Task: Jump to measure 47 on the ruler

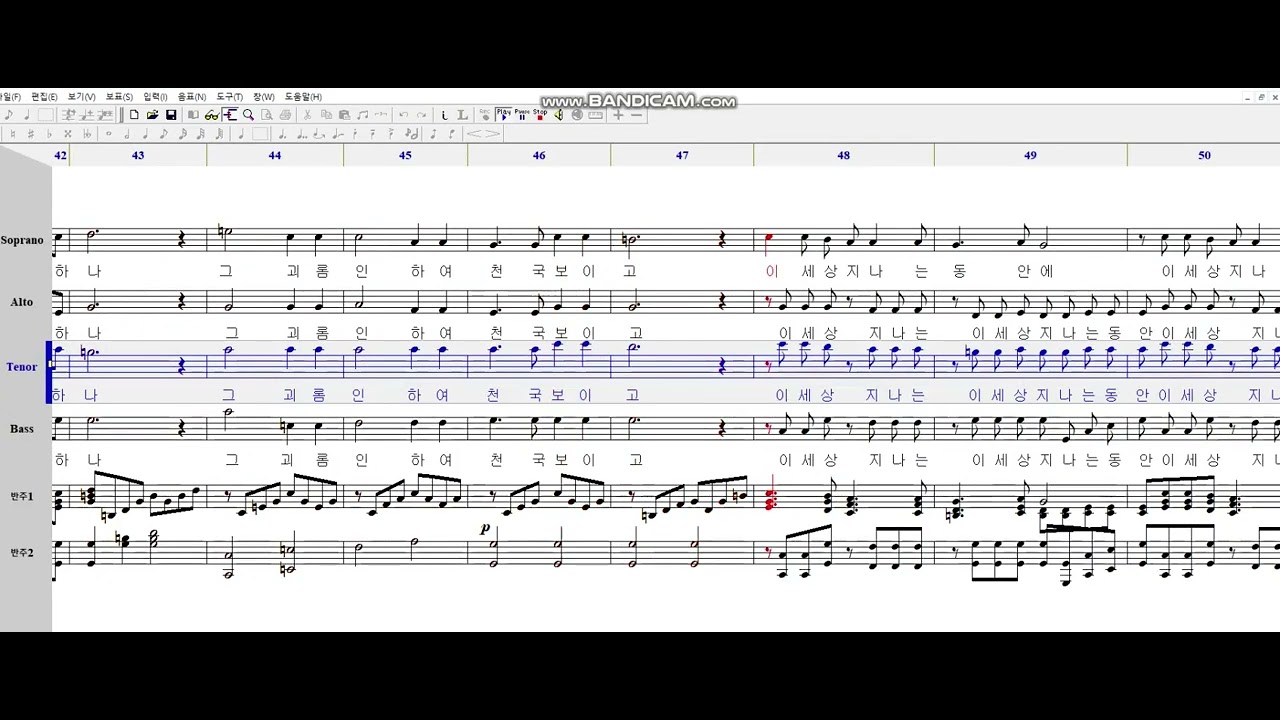Action: pyautogui.click(x=682, y=155)
